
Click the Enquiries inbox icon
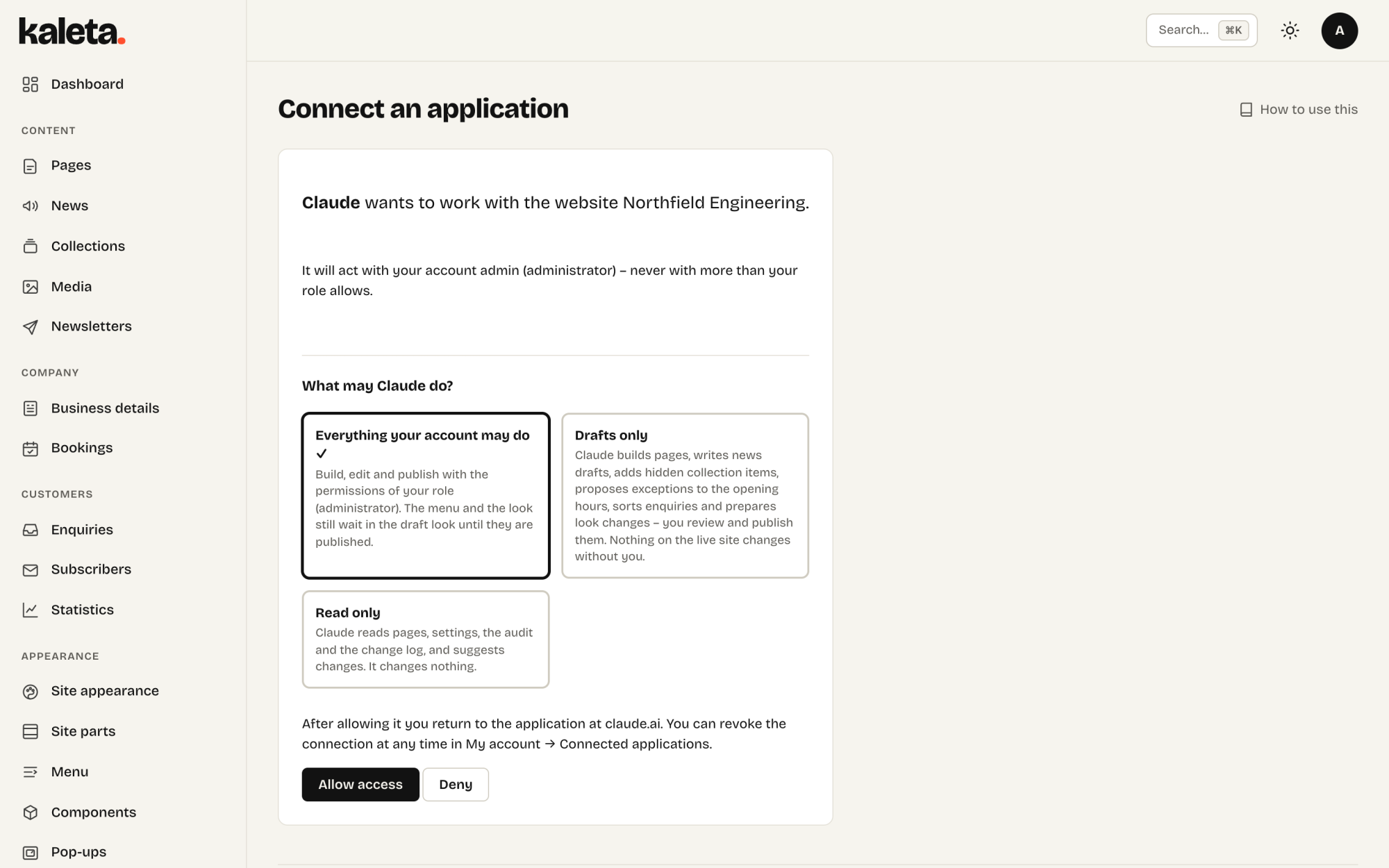coord(30,530)
